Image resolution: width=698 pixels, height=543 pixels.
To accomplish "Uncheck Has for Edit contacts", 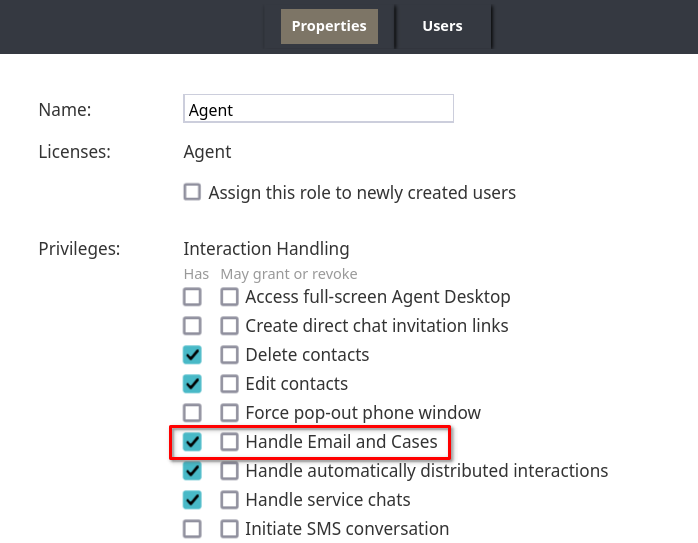I will click(x=192, y=384).
